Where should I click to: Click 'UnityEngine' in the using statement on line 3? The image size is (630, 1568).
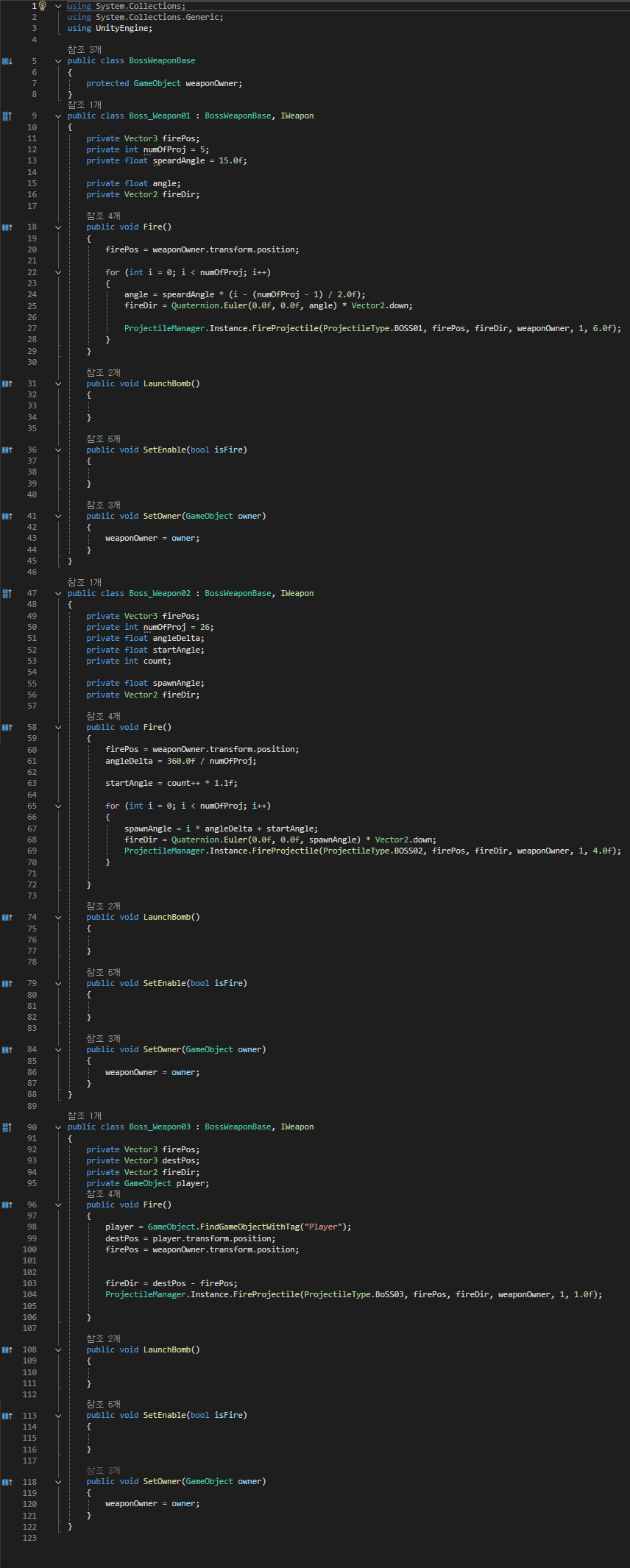[x=121, y=29]
